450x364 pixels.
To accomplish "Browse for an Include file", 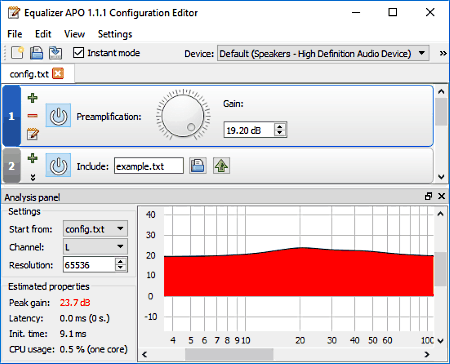I will click(x=198, y=165).
